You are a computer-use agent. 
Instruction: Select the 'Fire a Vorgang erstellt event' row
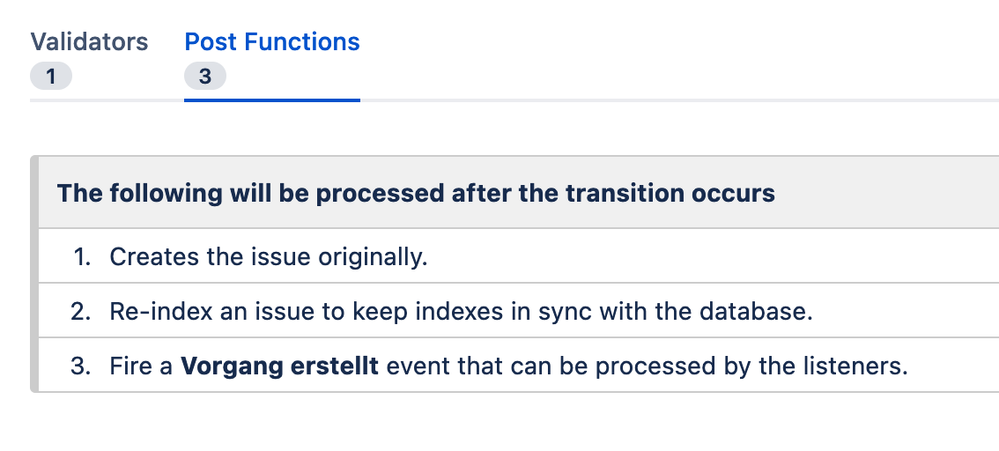[x=519, y=366]
